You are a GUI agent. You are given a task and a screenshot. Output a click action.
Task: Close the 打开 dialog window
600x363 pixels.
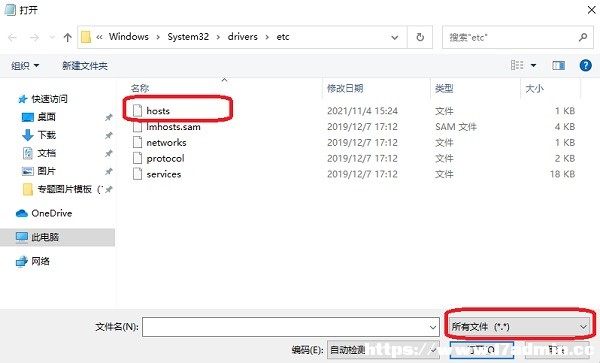click(x=592, y=10)
